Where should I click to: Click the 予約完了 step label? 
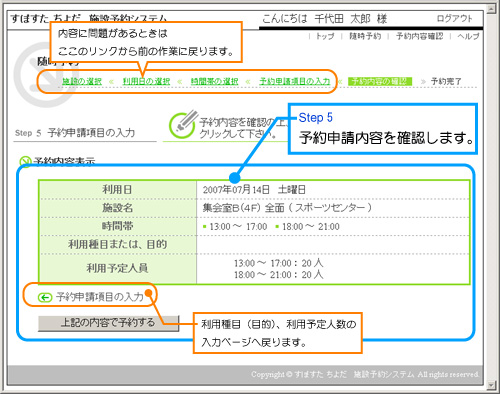coord(446,81)
